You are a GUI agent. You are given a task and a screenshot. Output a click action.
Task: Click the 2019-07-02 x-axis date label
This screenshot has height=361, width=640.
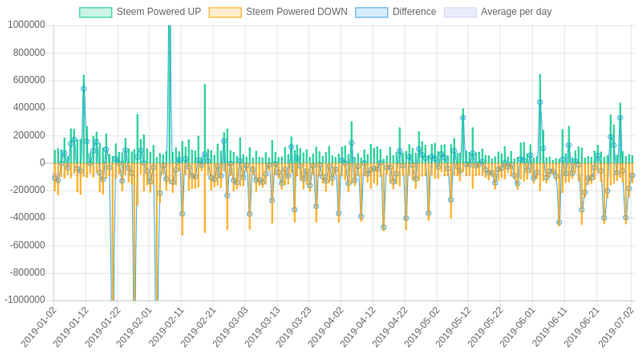[617, 328]
